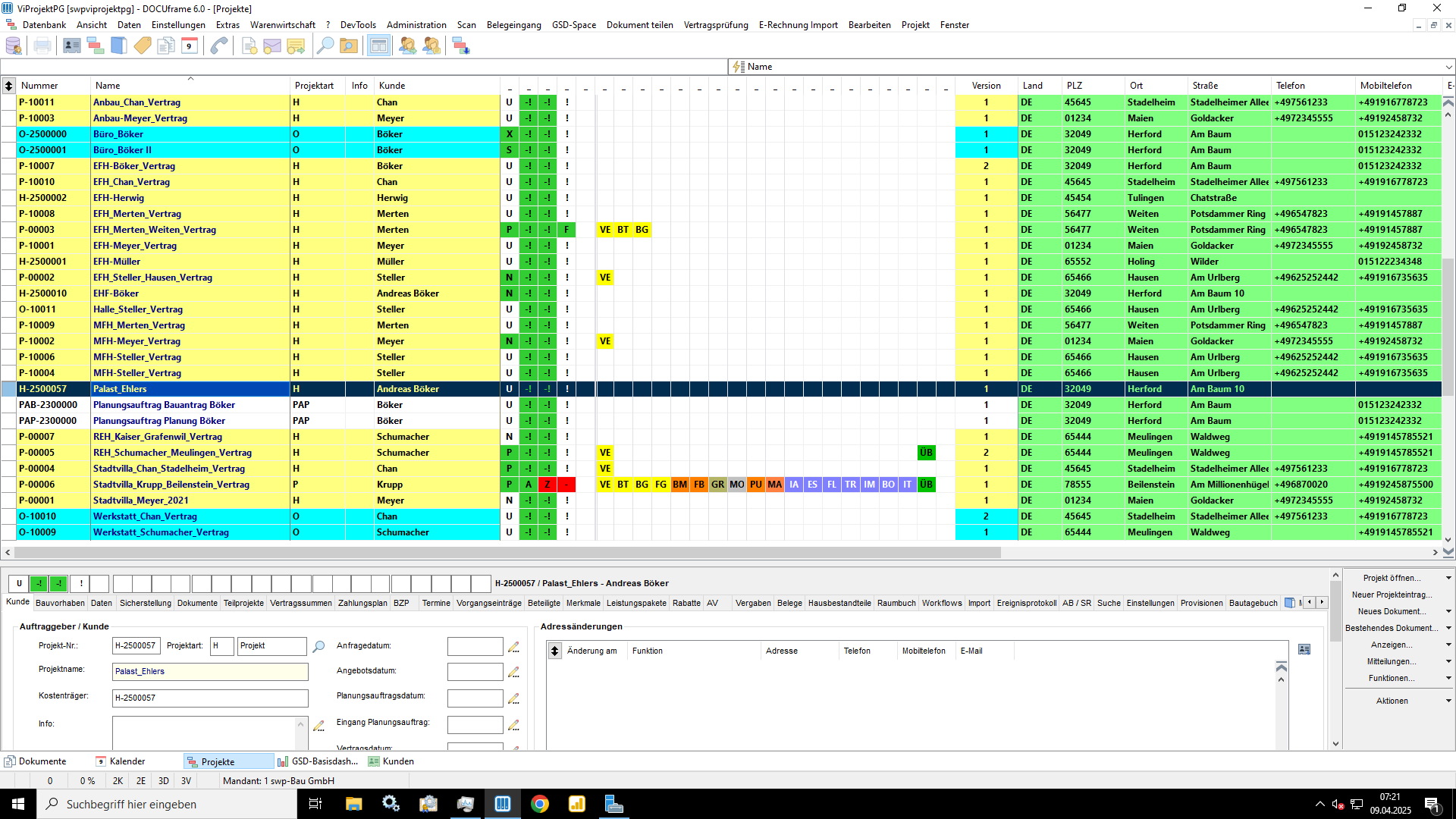Switch to the Zahlungsplan tab
The image size is (1456, 819).
point(362,604)
